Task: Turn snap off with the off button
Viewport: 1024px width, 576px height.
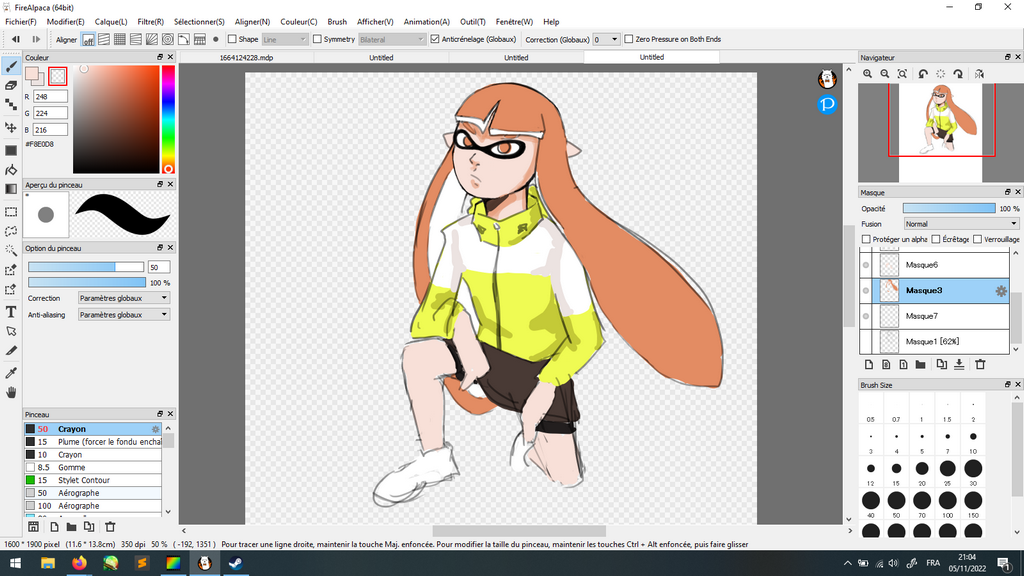Action: [88, 39]
